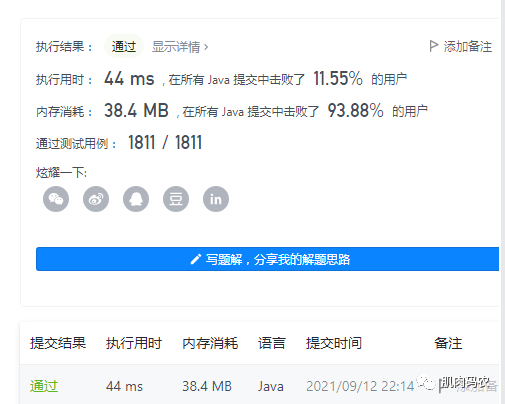Click the 1811 / 1811 test cases value
This screenshot has width=505, height=404.
(x=165, y=143)
